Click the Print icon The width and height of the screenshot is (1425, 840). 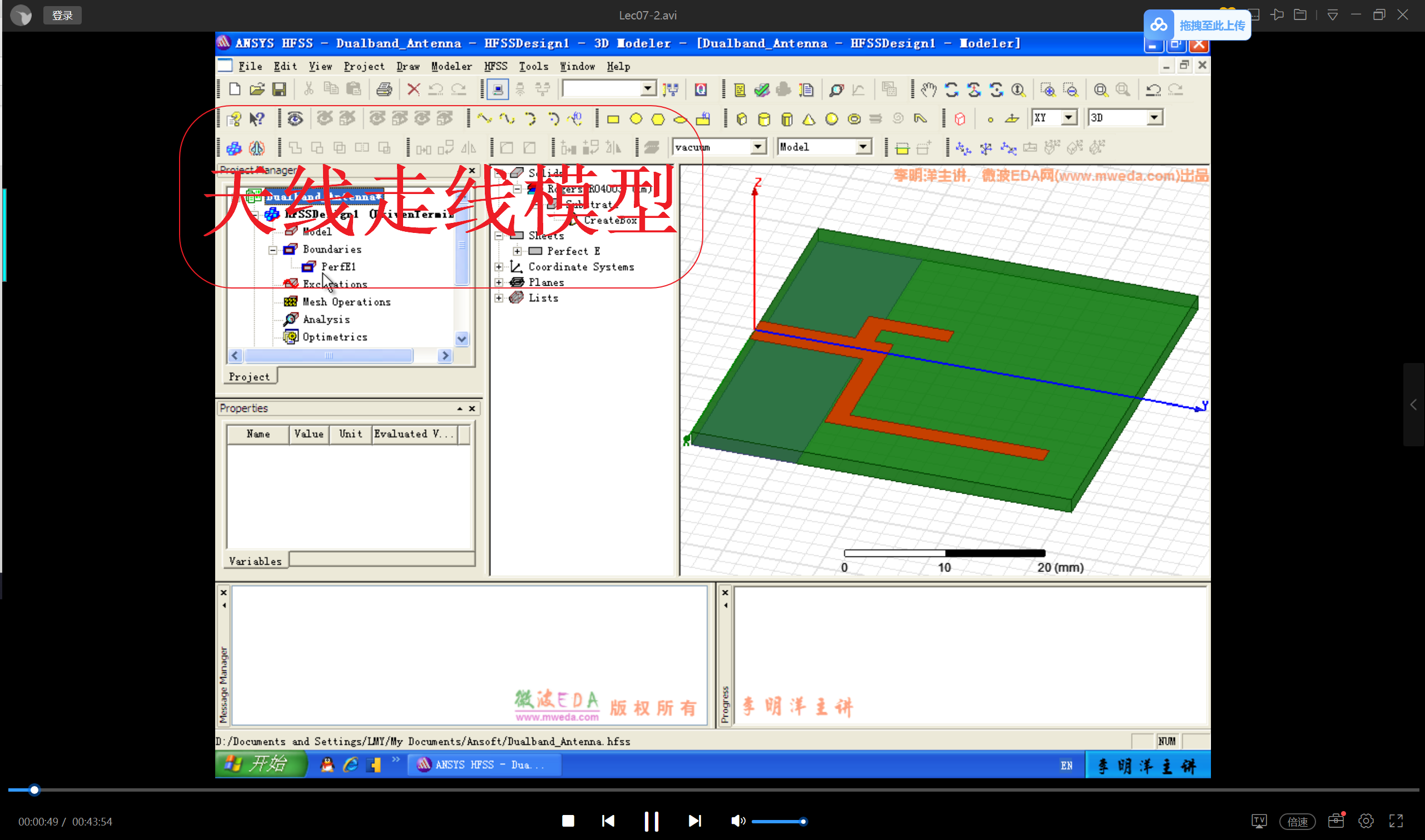point(384,90)
